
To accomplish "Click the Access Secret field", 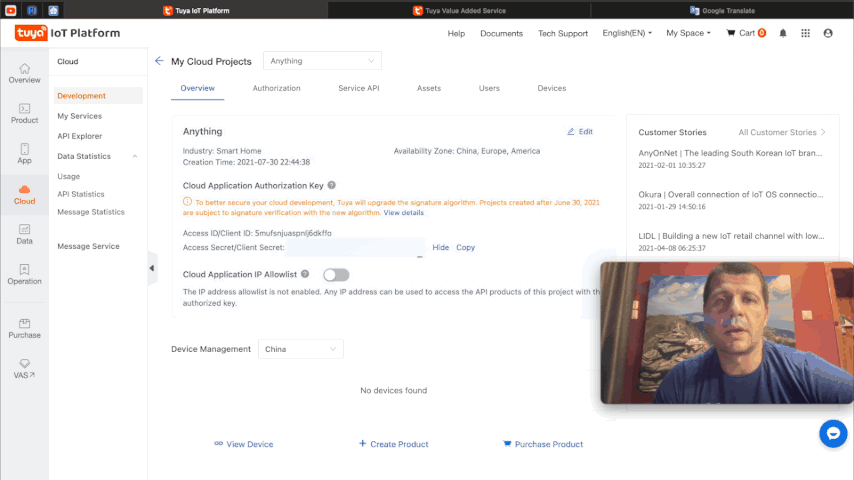I will [x=355, y=247].
